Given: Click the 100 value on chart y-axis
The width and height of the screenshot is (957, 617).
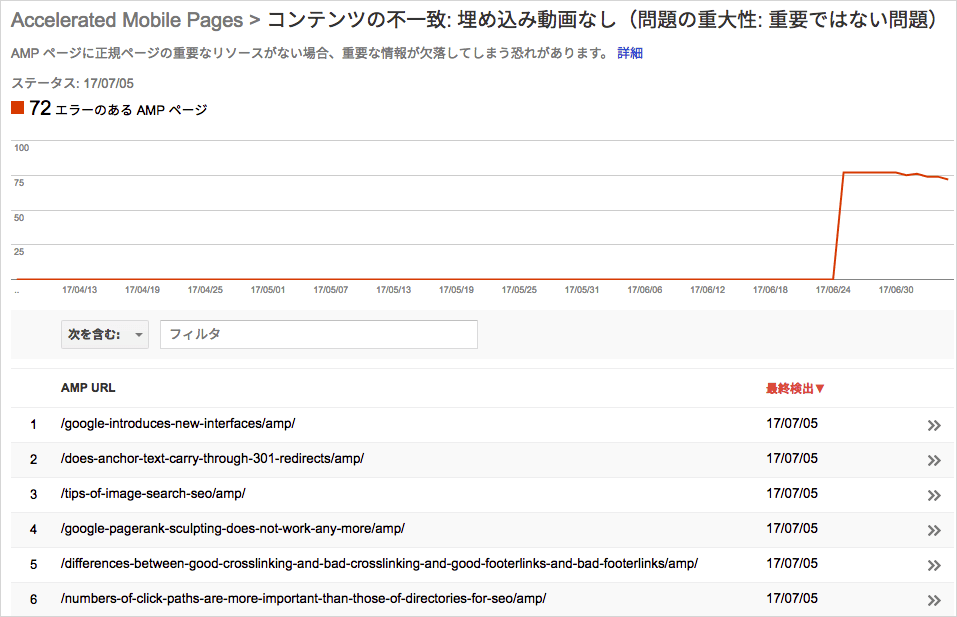Looking at the screenshot, I should click(x=21, y=148).
